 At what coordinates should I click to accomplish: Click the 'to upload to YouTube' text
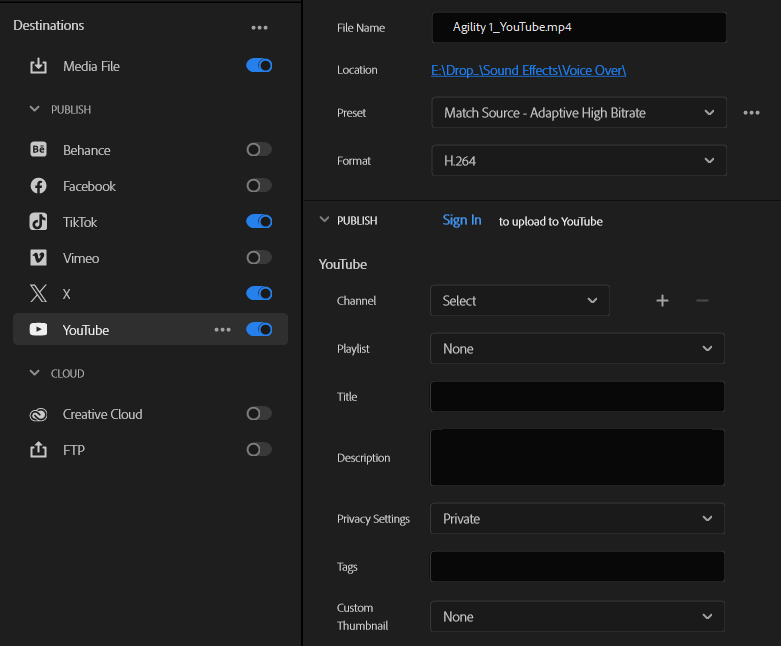click(550, 221)
